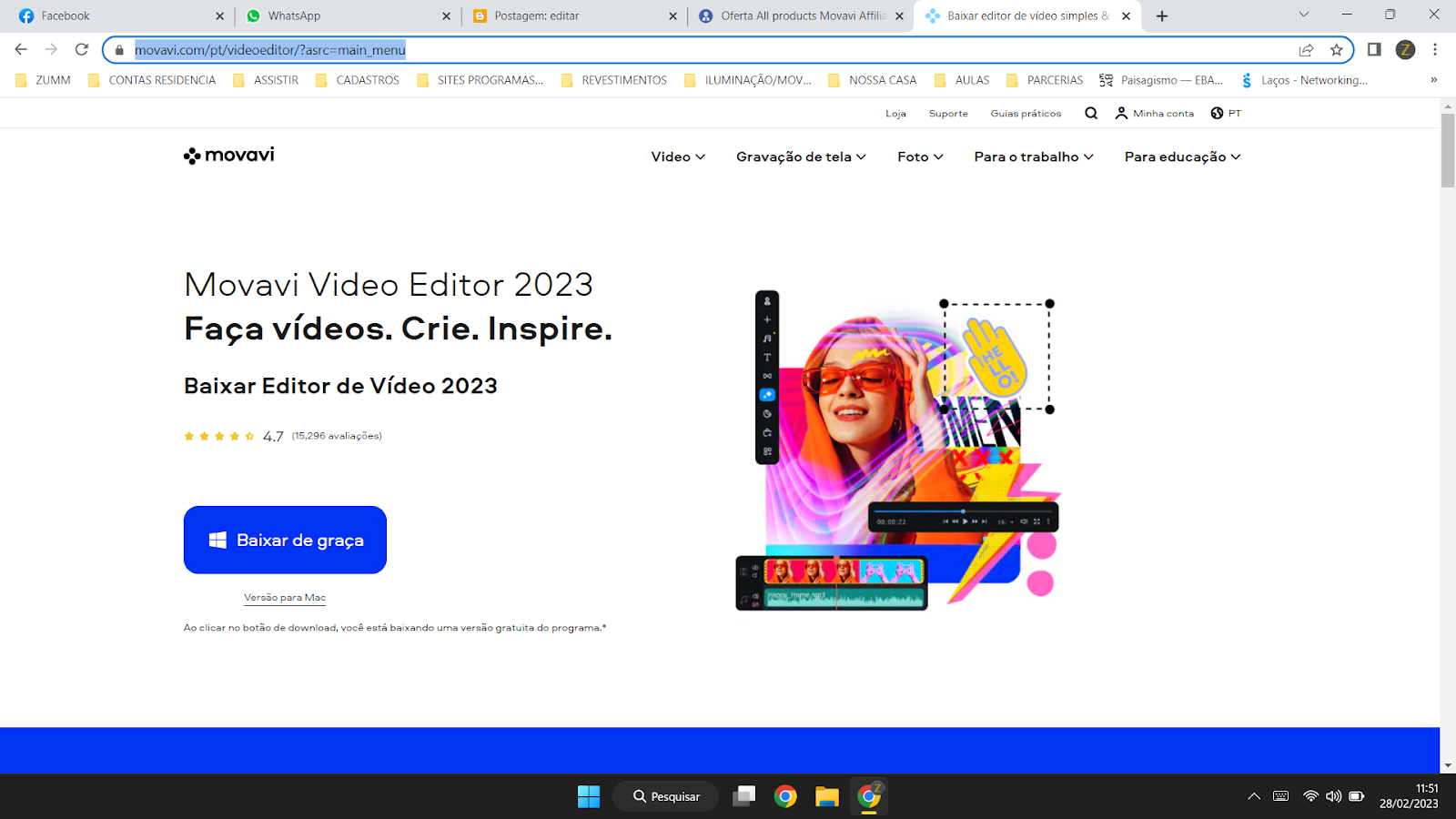Open Task View from the taskbar
Screen dimensions: 1456x819
tap(744, 796)
